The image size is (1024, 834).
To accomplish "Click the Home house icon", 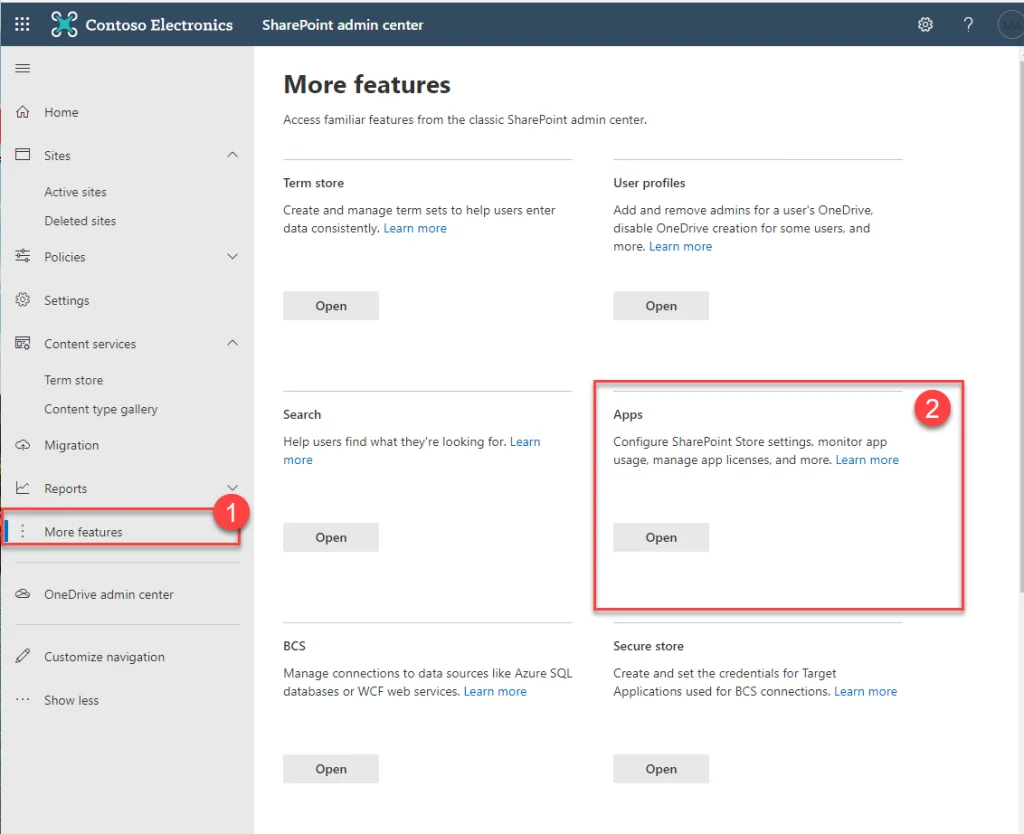I will pos(23,112).
